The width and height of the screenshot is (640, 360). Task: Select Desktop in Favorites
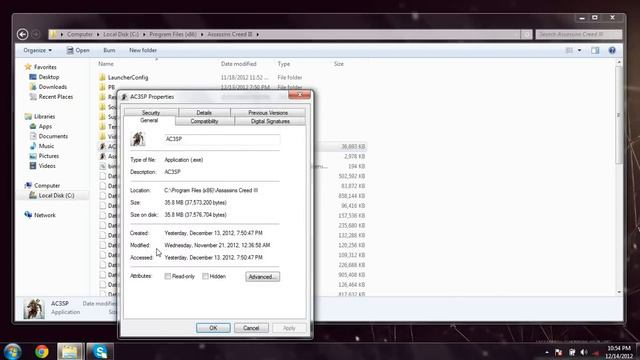pyautogui.click(x=44, y=77)
